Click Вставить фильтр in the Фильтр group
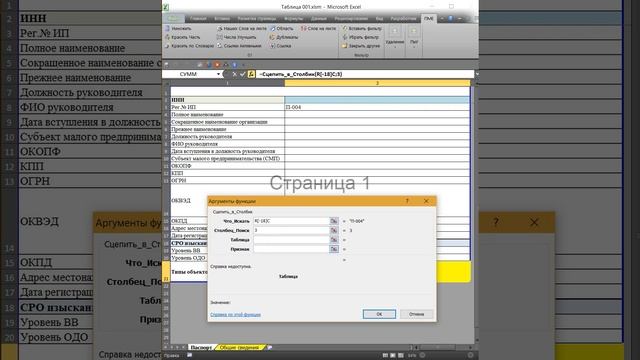 tap(362, 29)
